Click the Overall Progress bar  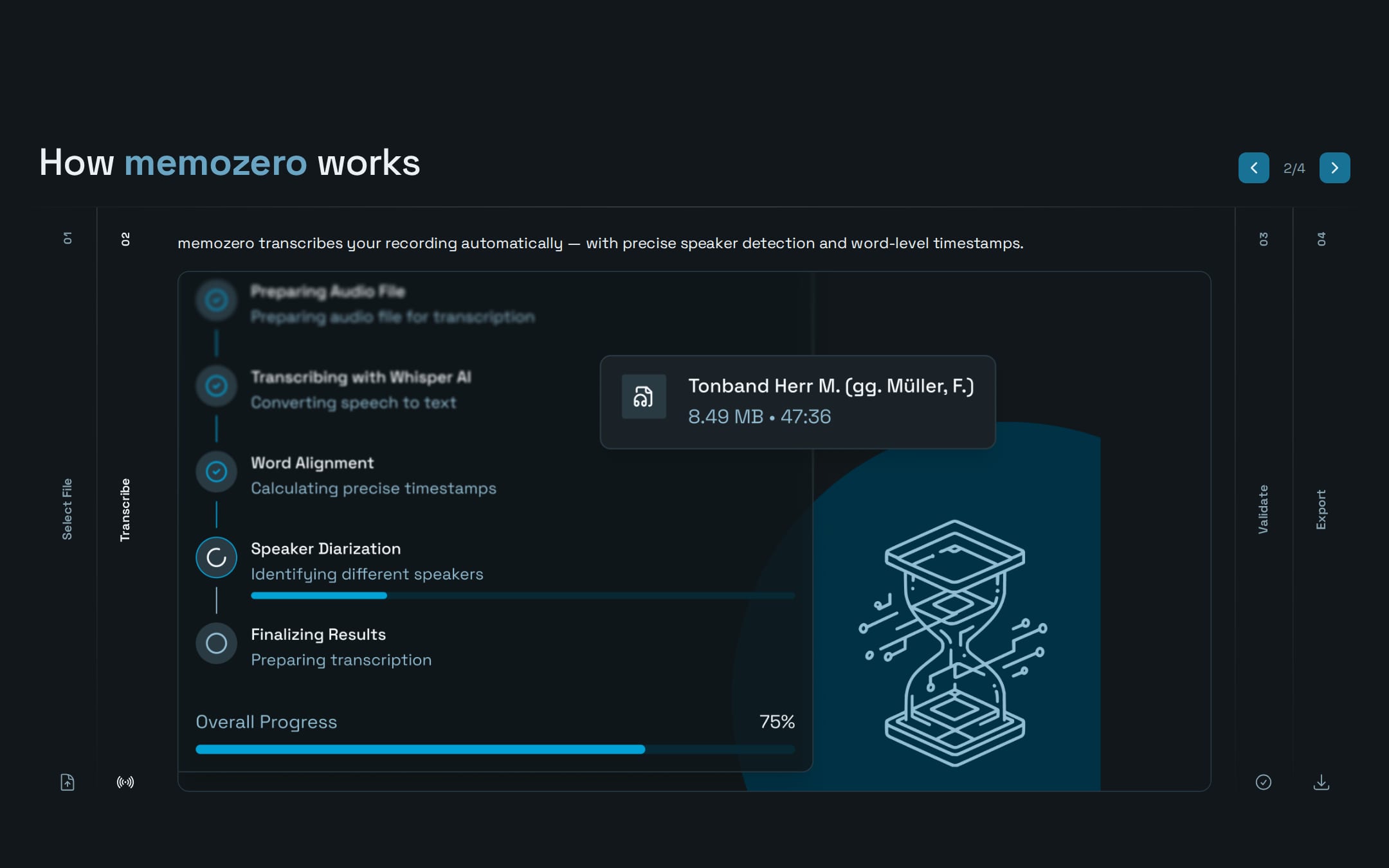pyautogui.click(x=495, y=749)
